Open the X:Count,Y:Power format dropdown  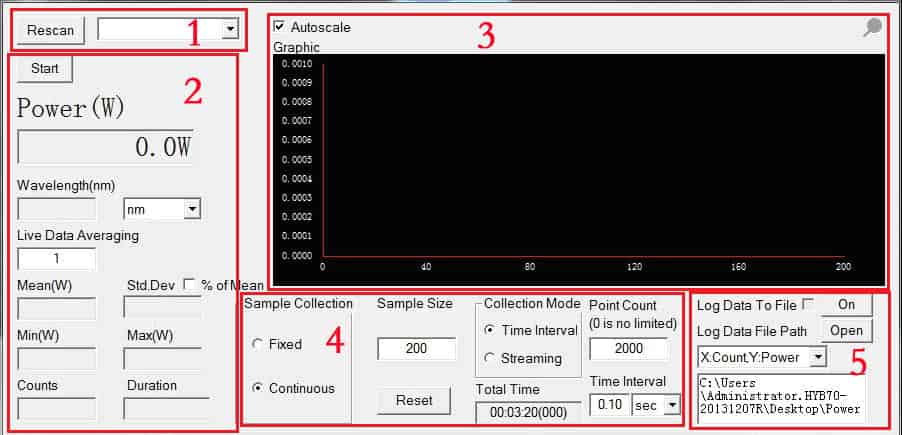818,357
